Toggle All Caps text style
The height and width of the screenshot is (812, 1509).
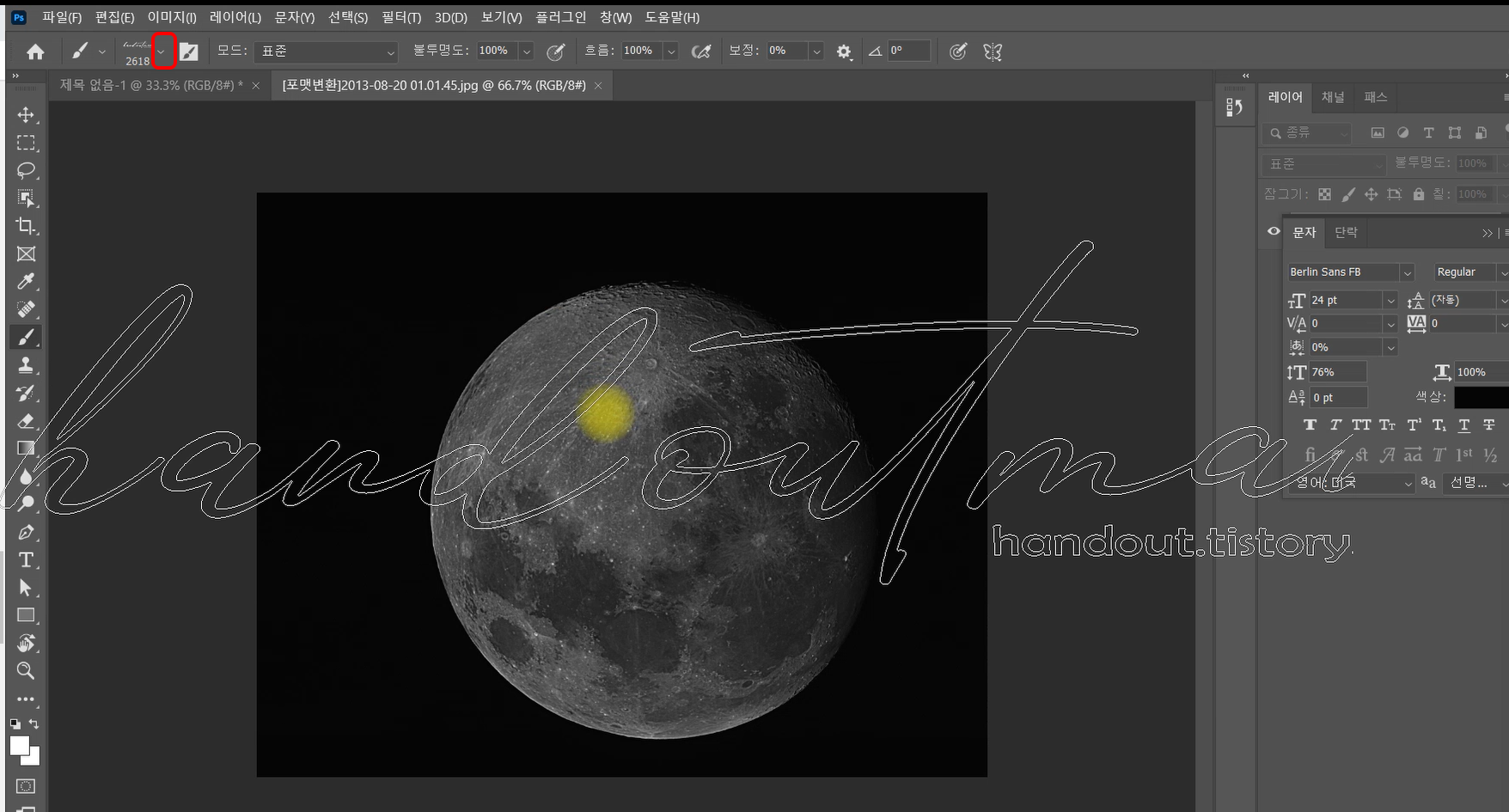[x=1361, y=424]
